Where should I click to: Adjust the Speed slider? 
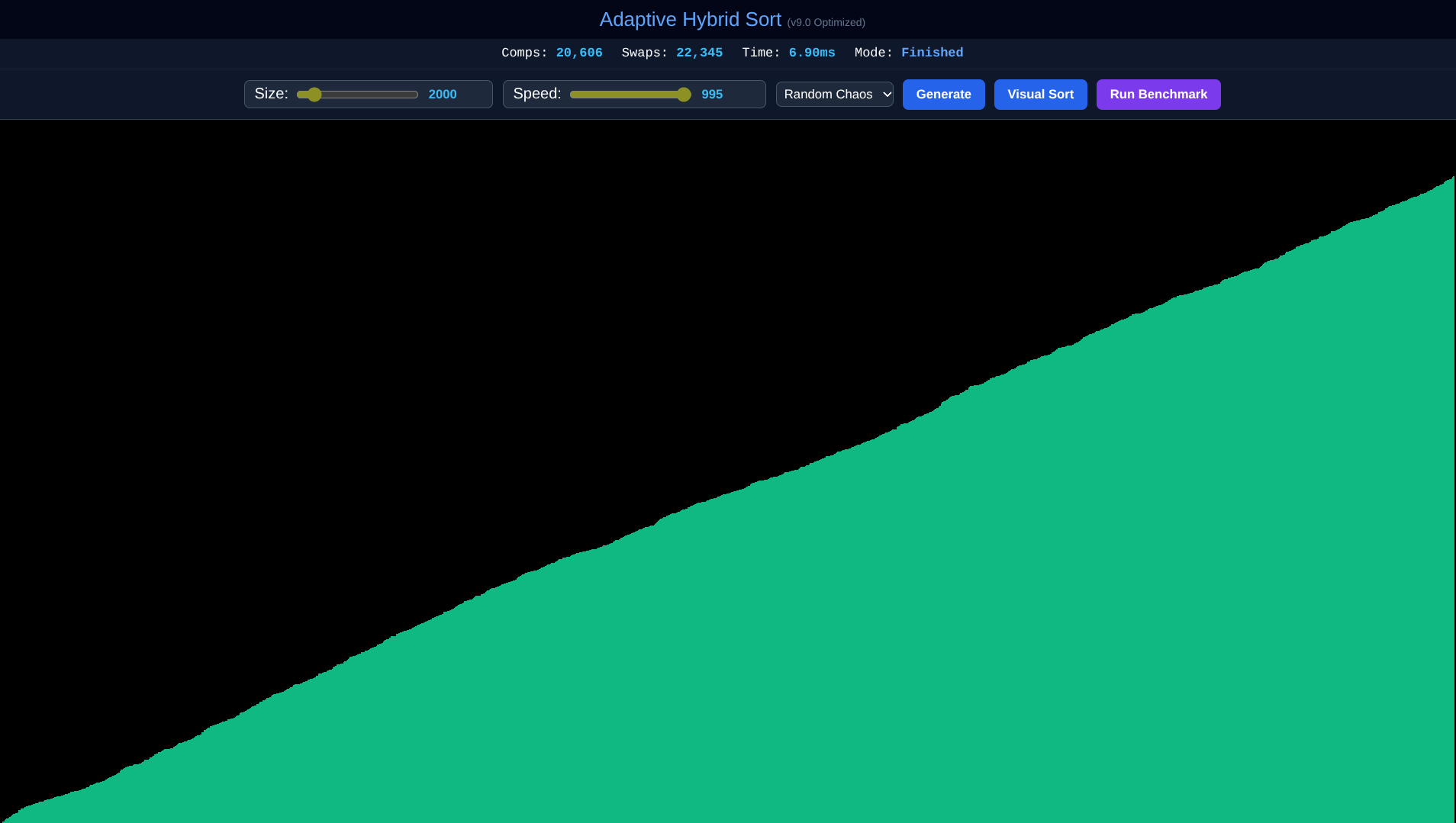(x=630, y=95)
